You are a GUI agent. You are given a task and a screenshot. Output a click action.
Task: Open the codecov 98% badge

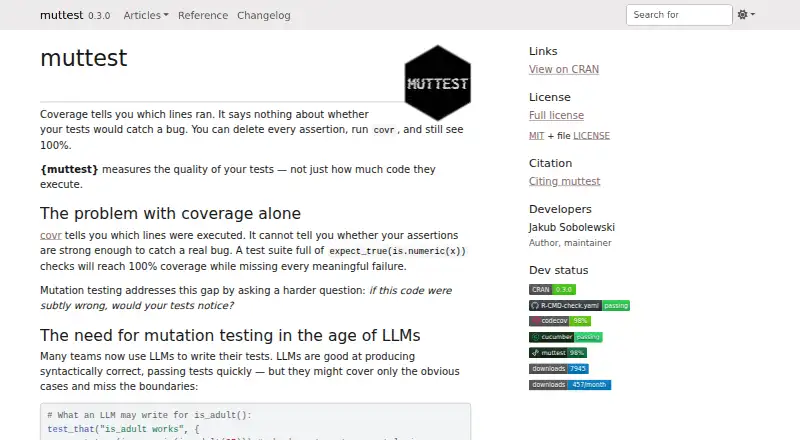click(560, 321)
